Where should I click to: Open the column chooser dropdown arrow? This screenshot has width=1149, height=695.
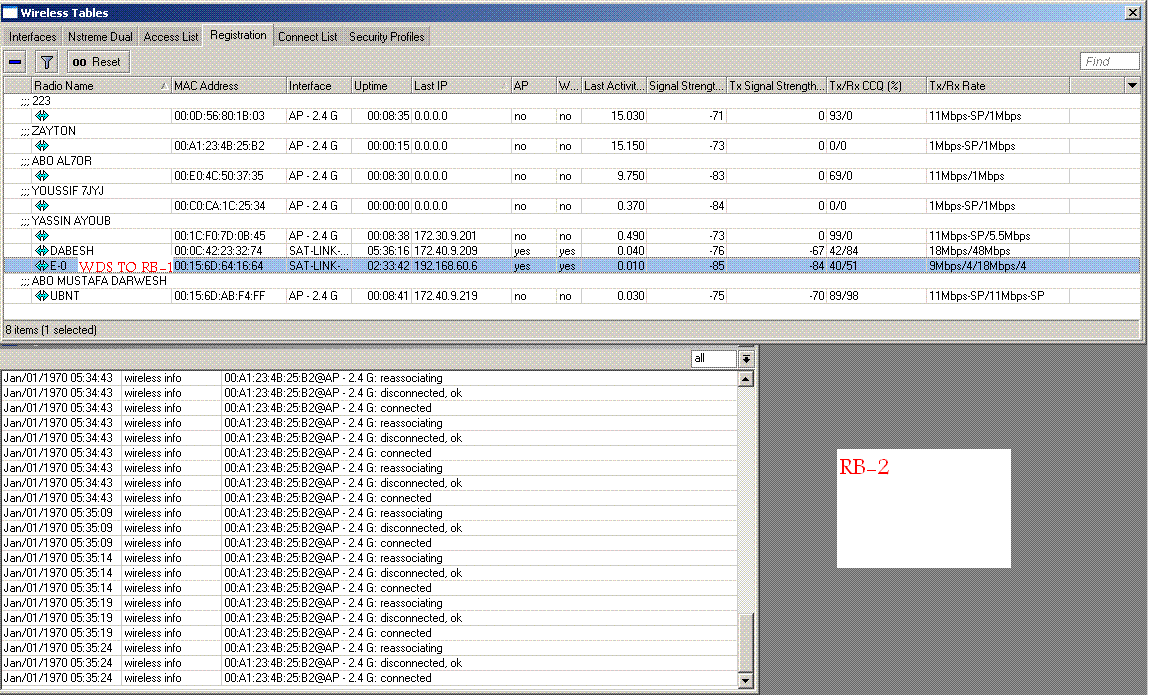(x=1132, y=86)
